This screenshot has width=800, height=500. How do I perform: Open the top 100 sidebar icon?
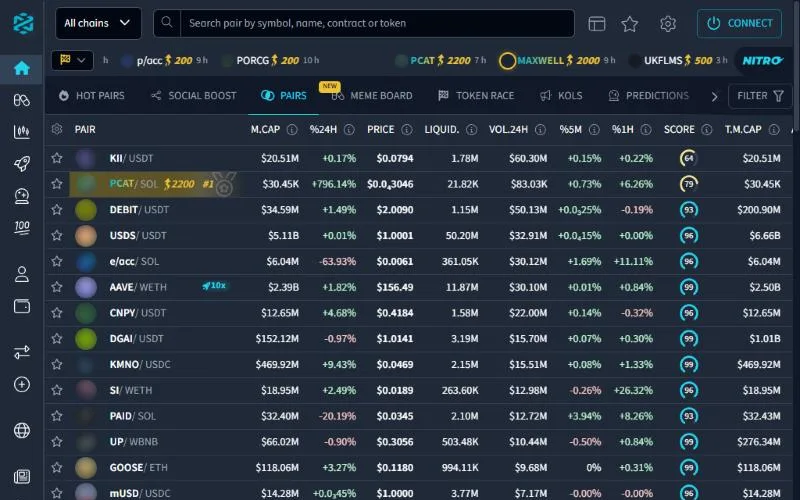[21, 228]
